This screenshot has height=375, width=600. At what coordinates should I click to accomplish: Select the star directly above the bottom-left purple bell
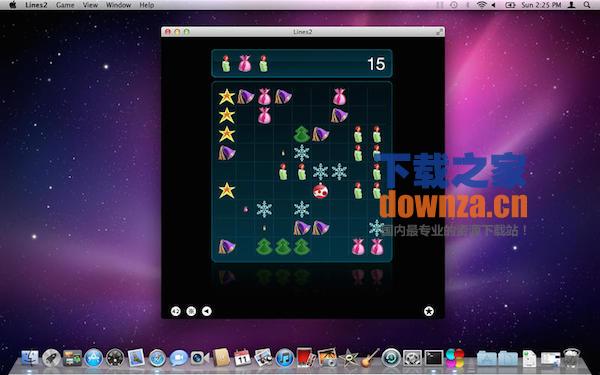coord(227,191)
